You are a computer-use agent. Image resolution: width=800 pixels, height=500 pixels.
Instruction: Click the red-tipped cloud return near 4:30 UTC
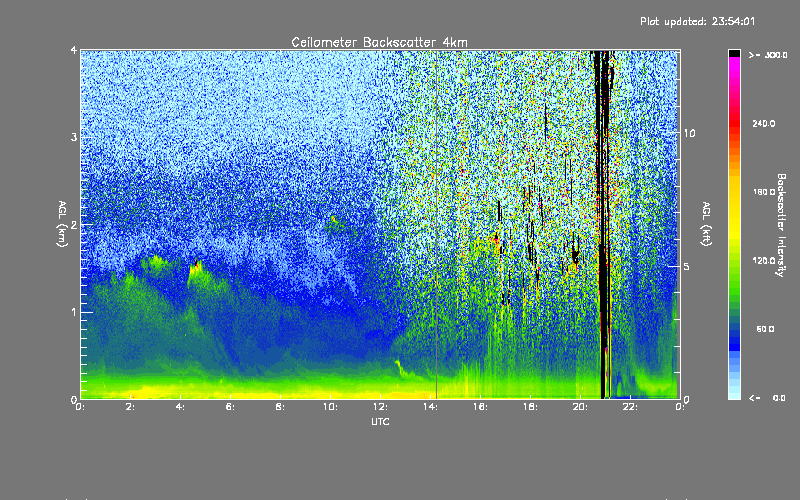(196, 265)
